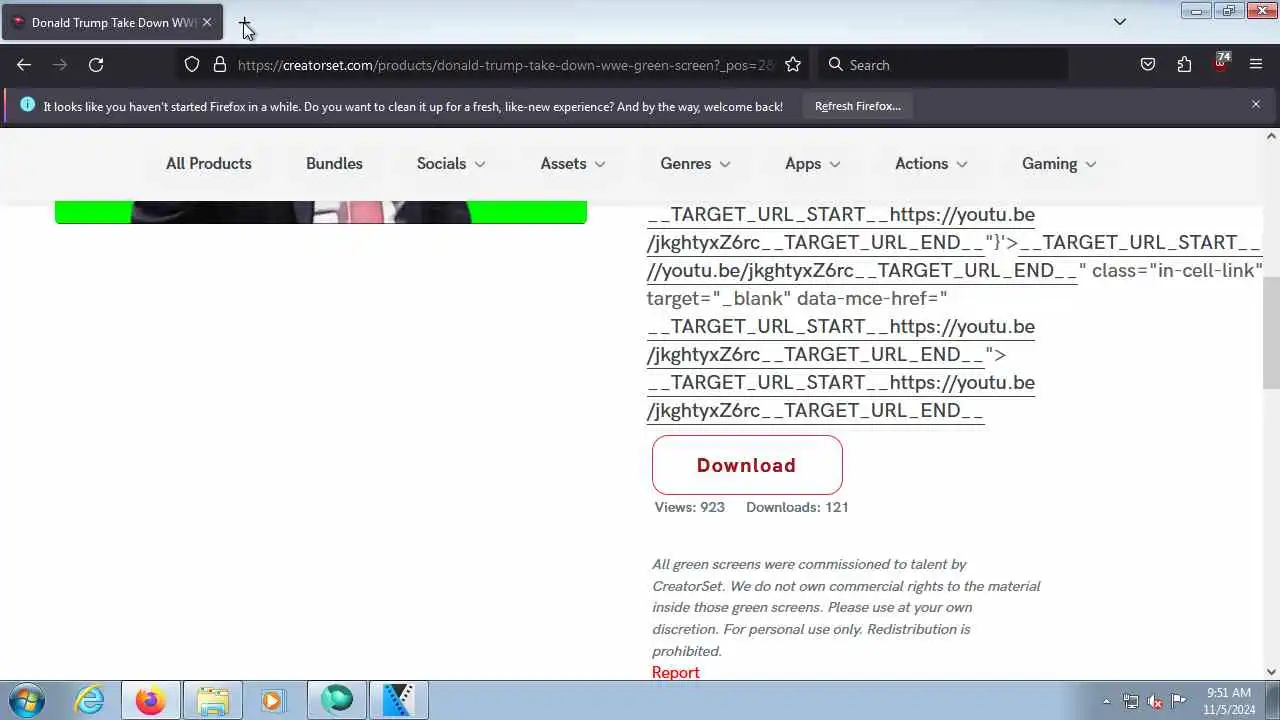Expand the Socials dropdown
This screenshot has width=1280, height=720.
(451, 164)
